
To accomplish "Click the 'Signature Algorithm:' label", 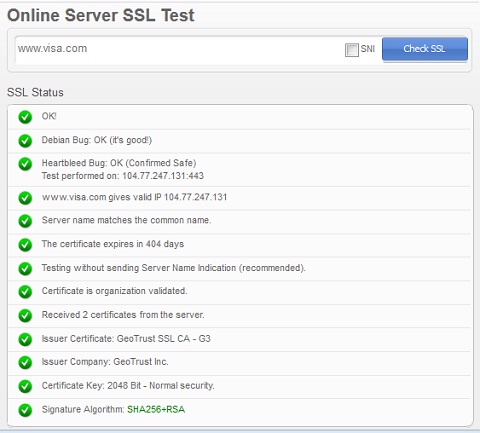I will tap(83, 409).
